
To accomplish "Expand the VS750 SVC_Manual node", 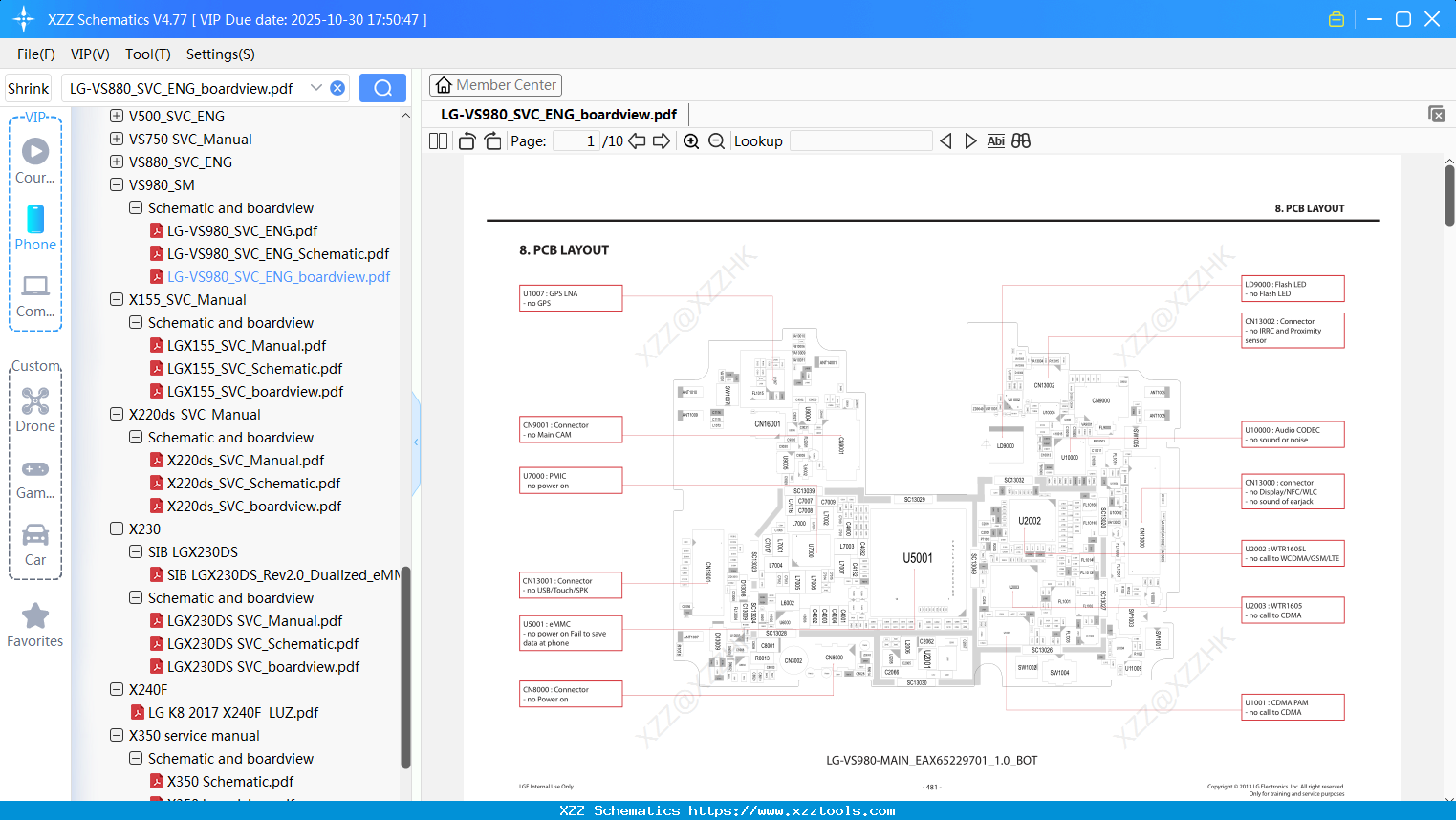I will (x=116, y=139).
